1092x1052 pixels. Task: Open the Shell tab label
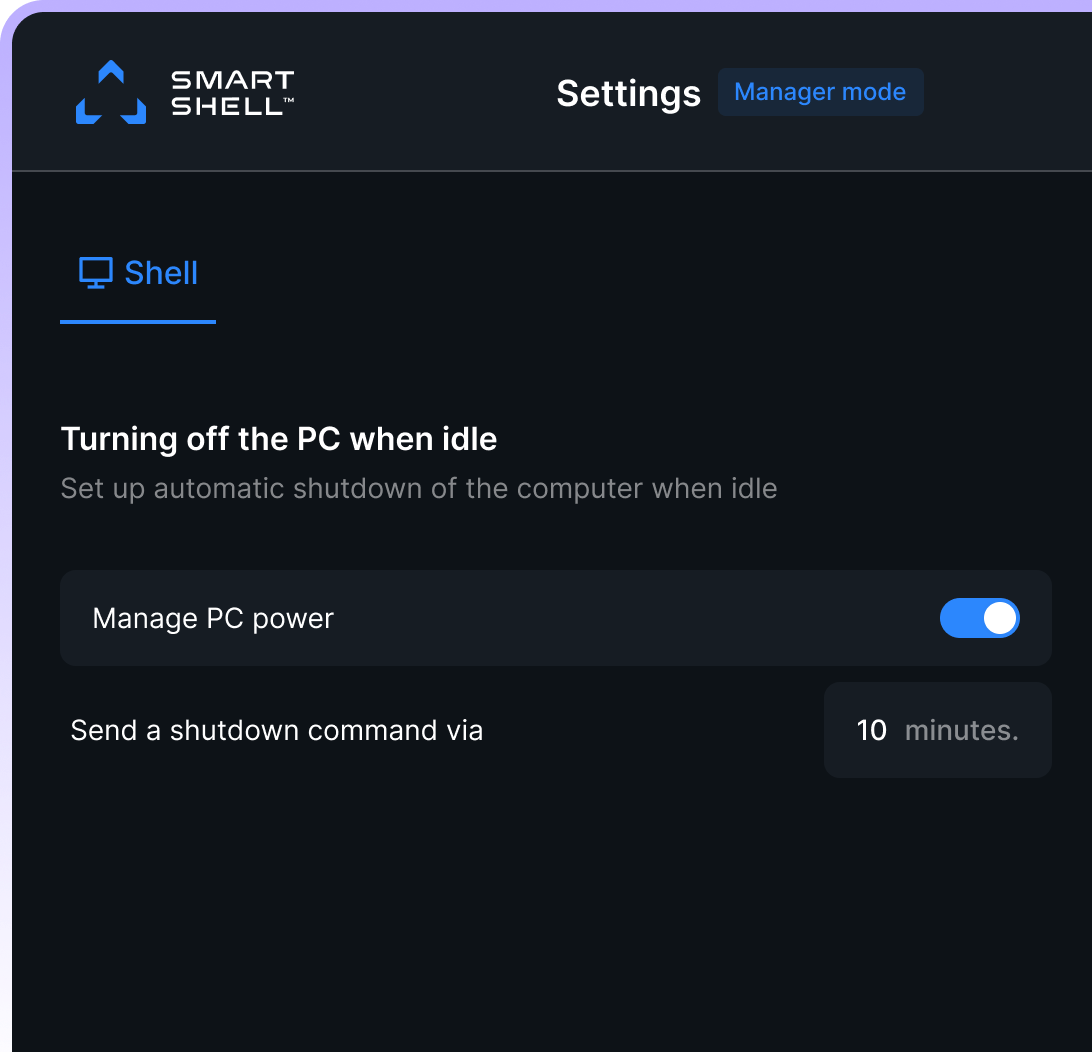click(161, 273)
